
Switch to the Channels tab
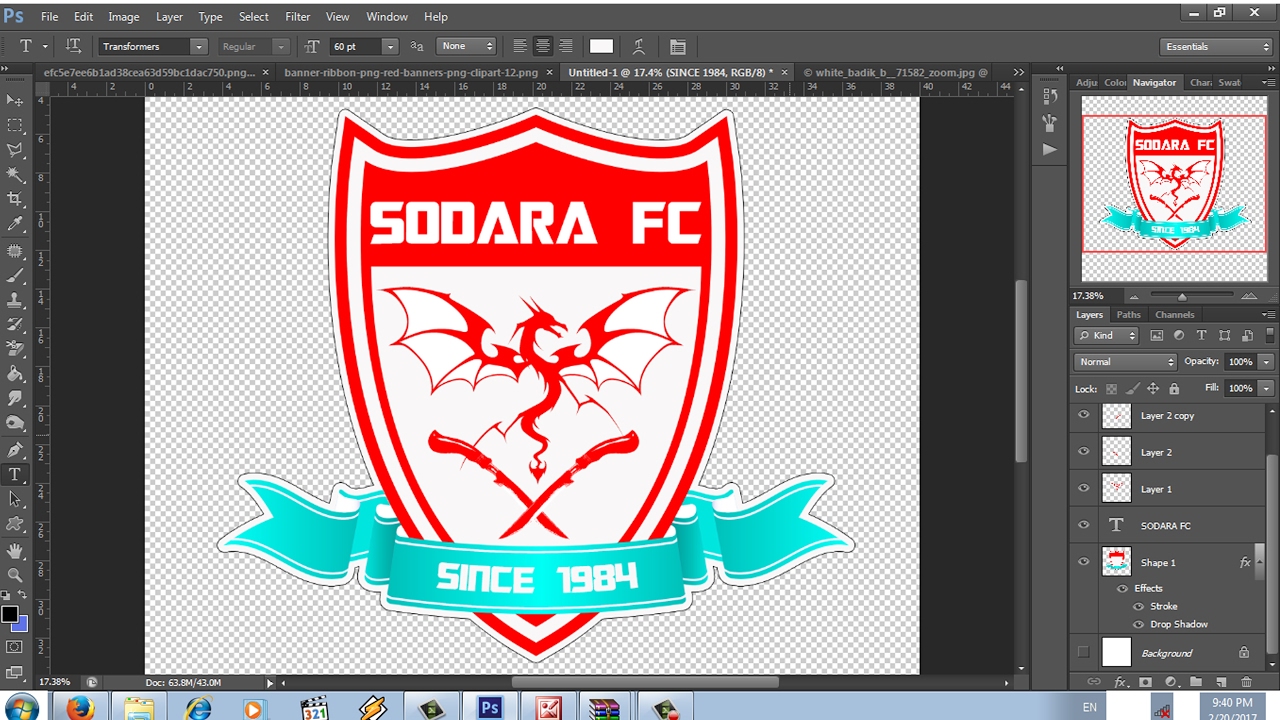pyautogui.click(x=1174, y=314)
